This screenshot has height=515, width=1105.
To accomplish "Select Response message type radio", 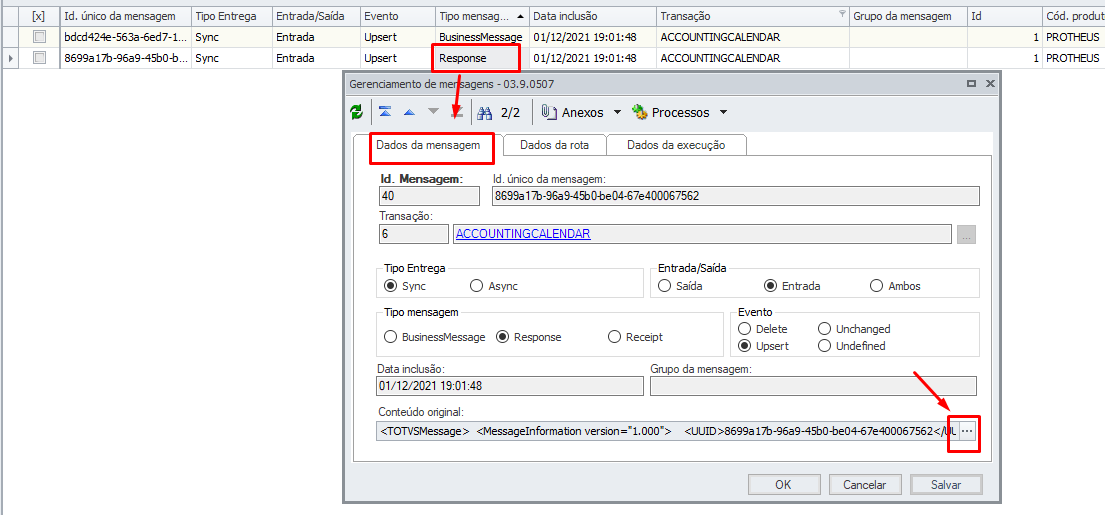I will (x=502, y=337).
